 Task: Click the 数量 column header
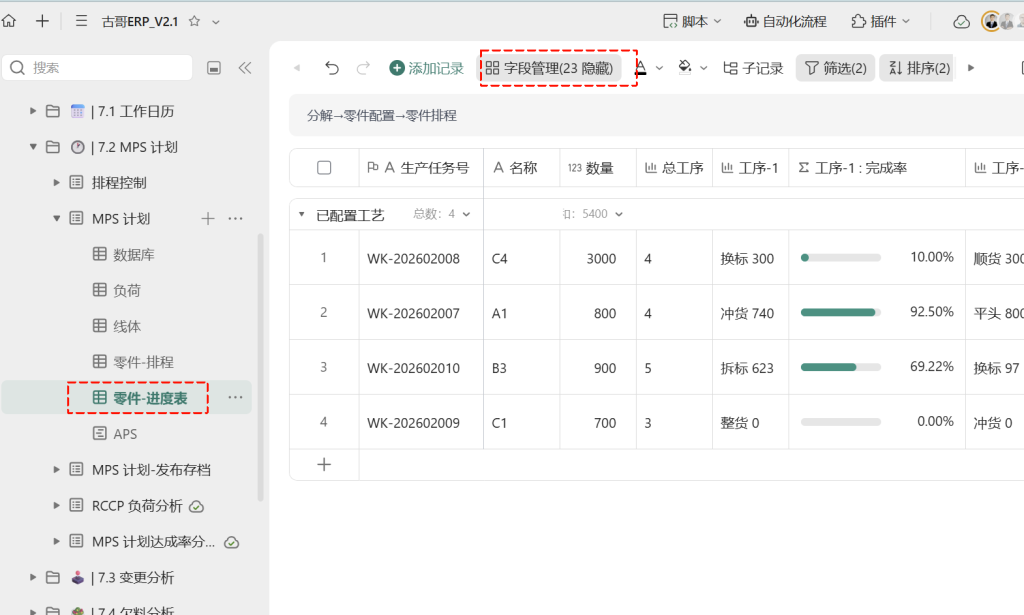[598, 168]
